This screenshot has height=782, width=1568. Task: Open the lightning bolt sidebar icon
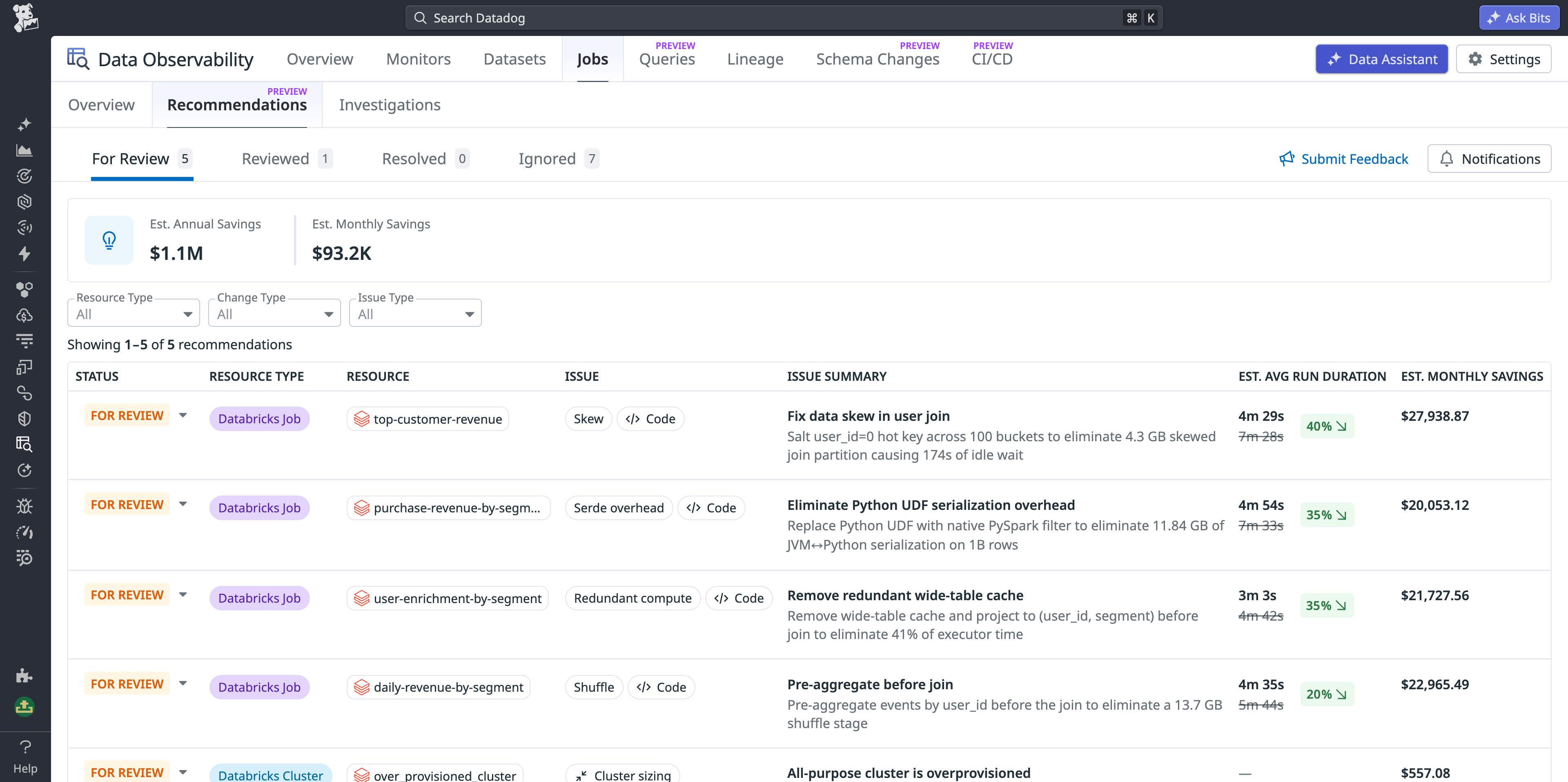coord(24,253)
